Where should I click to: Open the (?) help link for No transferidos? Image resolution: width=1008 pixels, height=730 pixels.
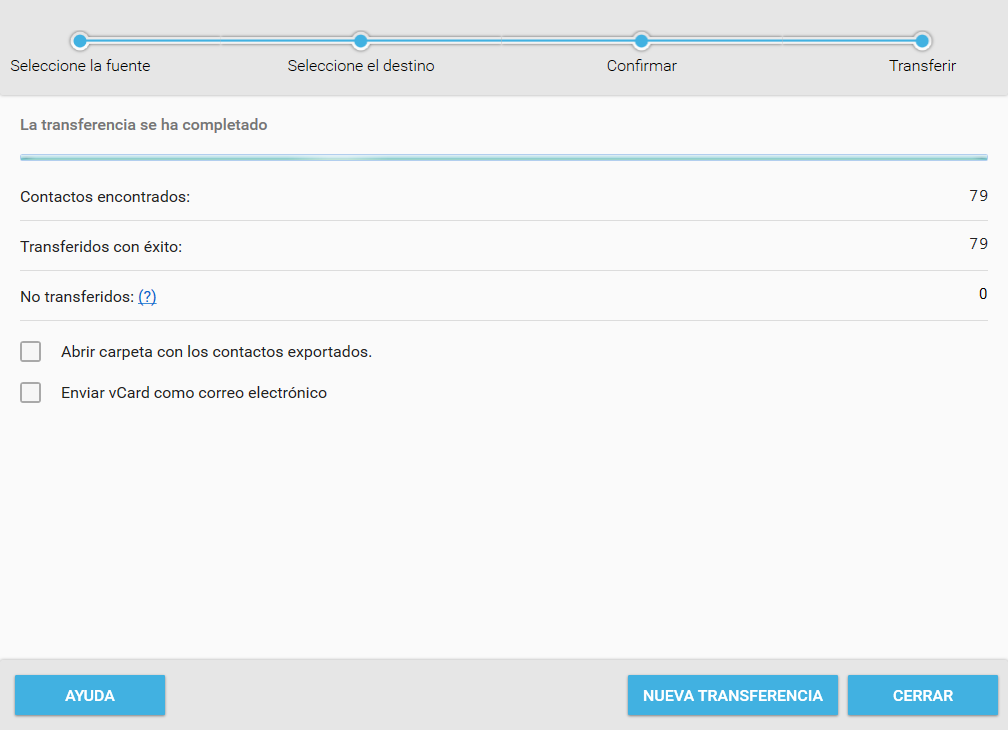pyautogui.click(x=147, y=296)
